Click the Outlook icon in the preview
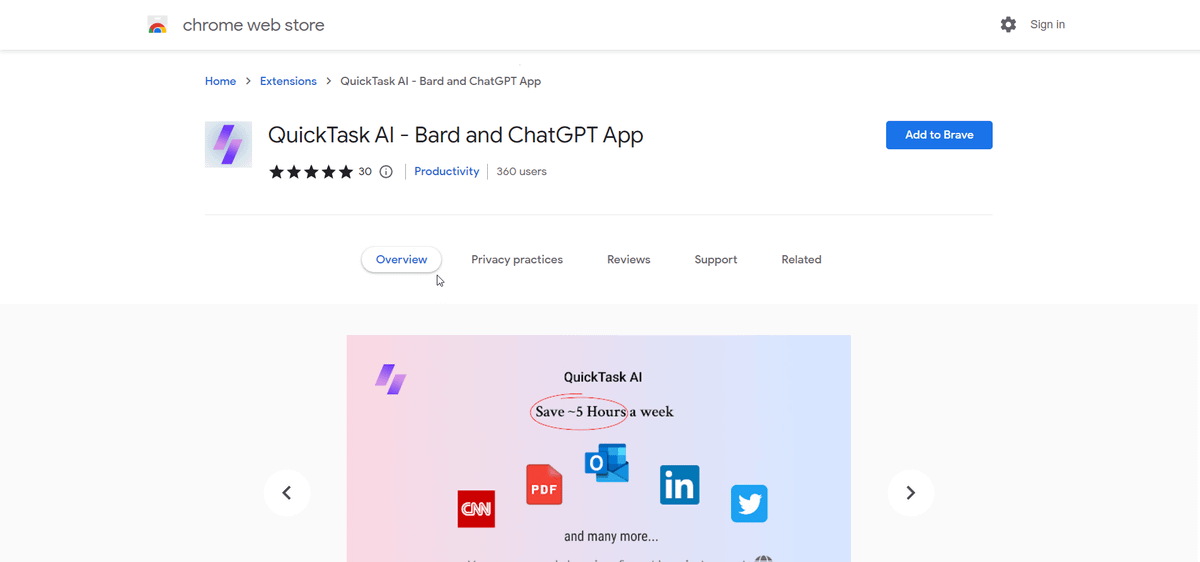The width and height of the screenshot is (1200, 562). click(607, 463)
